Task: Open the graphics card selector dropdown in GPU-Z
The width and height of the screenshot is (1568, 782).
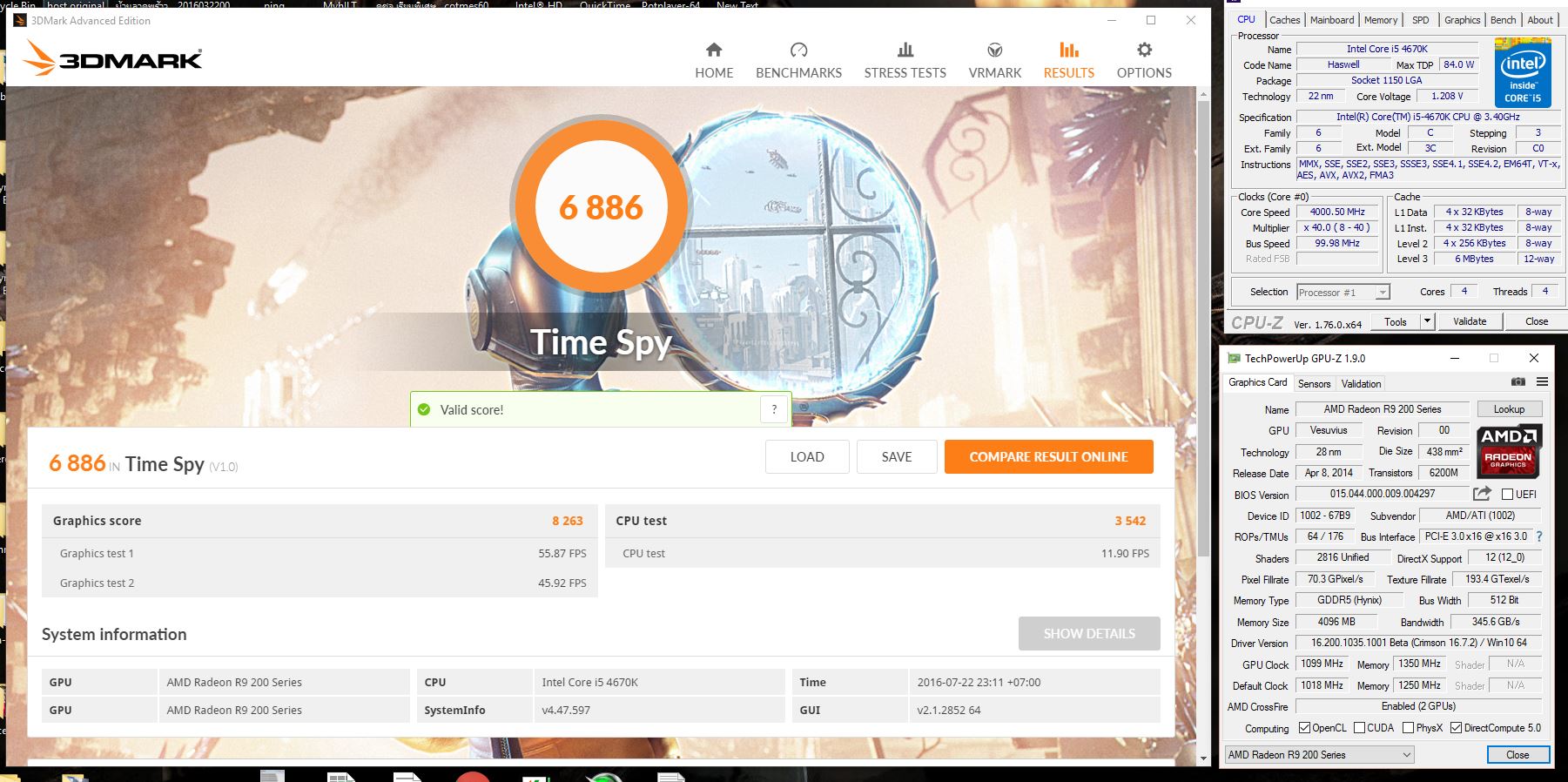Action: tap(1319, 755)
